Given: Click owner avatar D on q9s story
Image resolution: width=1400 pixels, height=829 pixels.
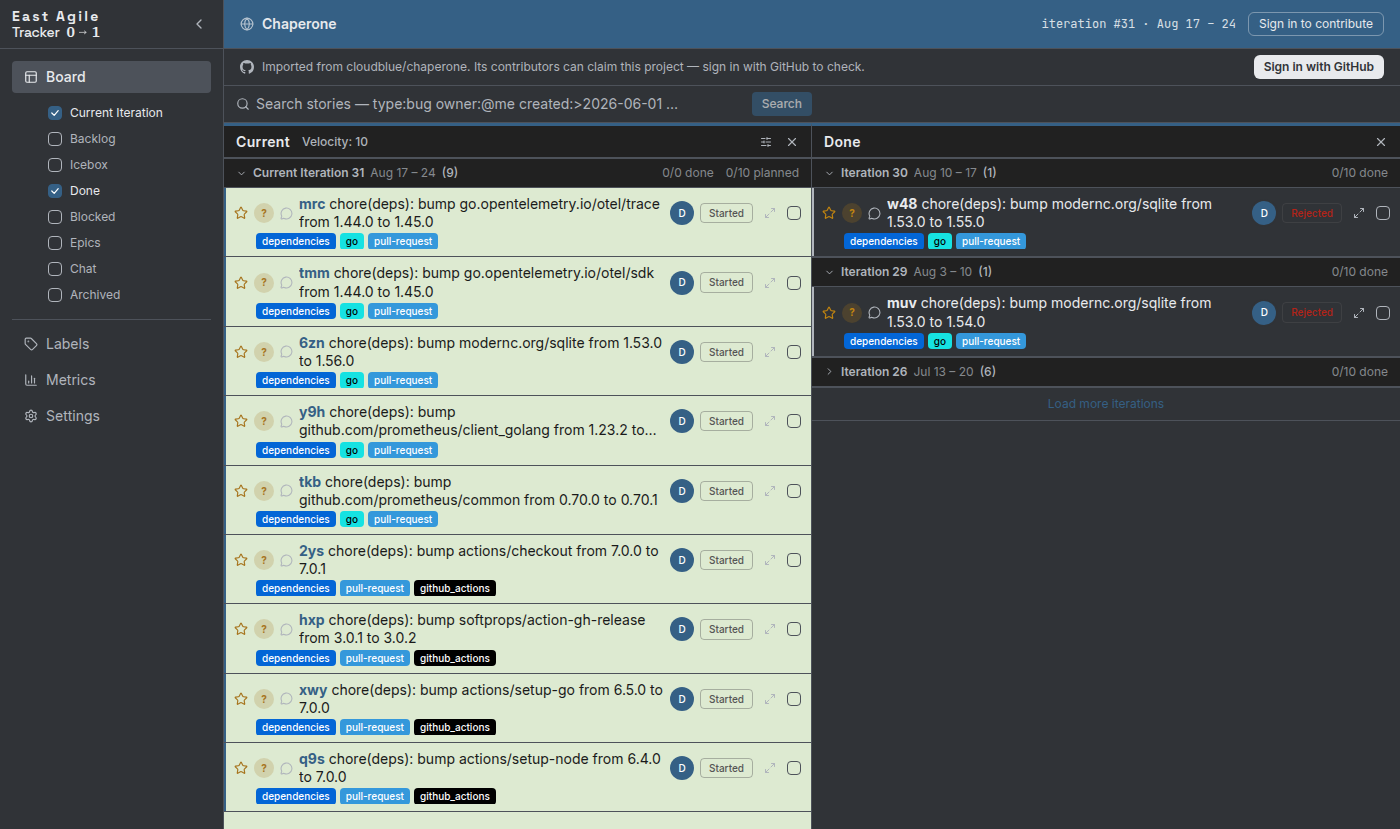Looking at the screenshot, I should point(682,768).
